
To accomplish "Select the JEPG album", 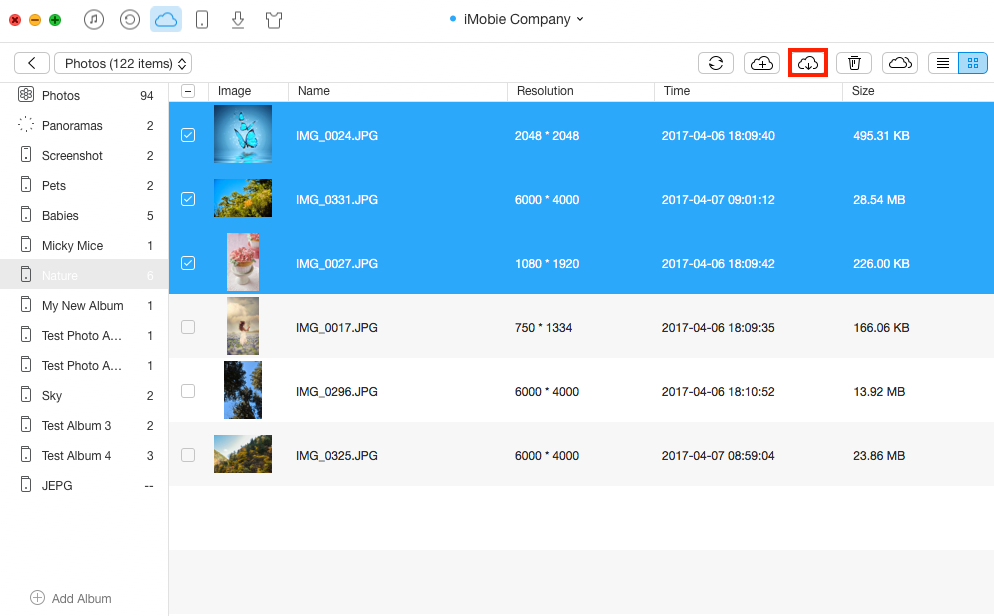I will [x=84, y=485].
